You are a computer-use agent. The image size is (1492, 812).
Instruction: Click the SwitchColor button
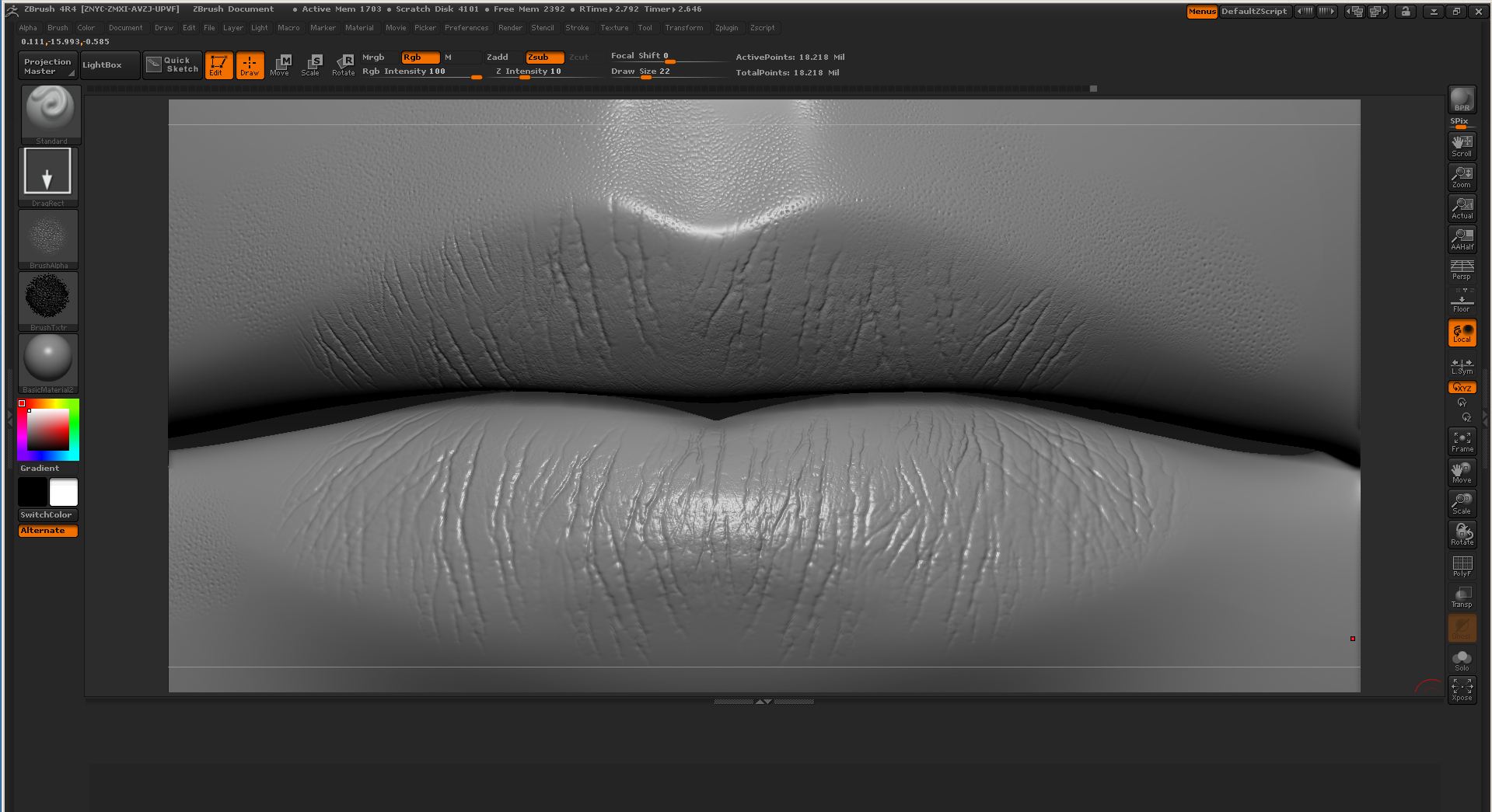(x=46, y=515)
